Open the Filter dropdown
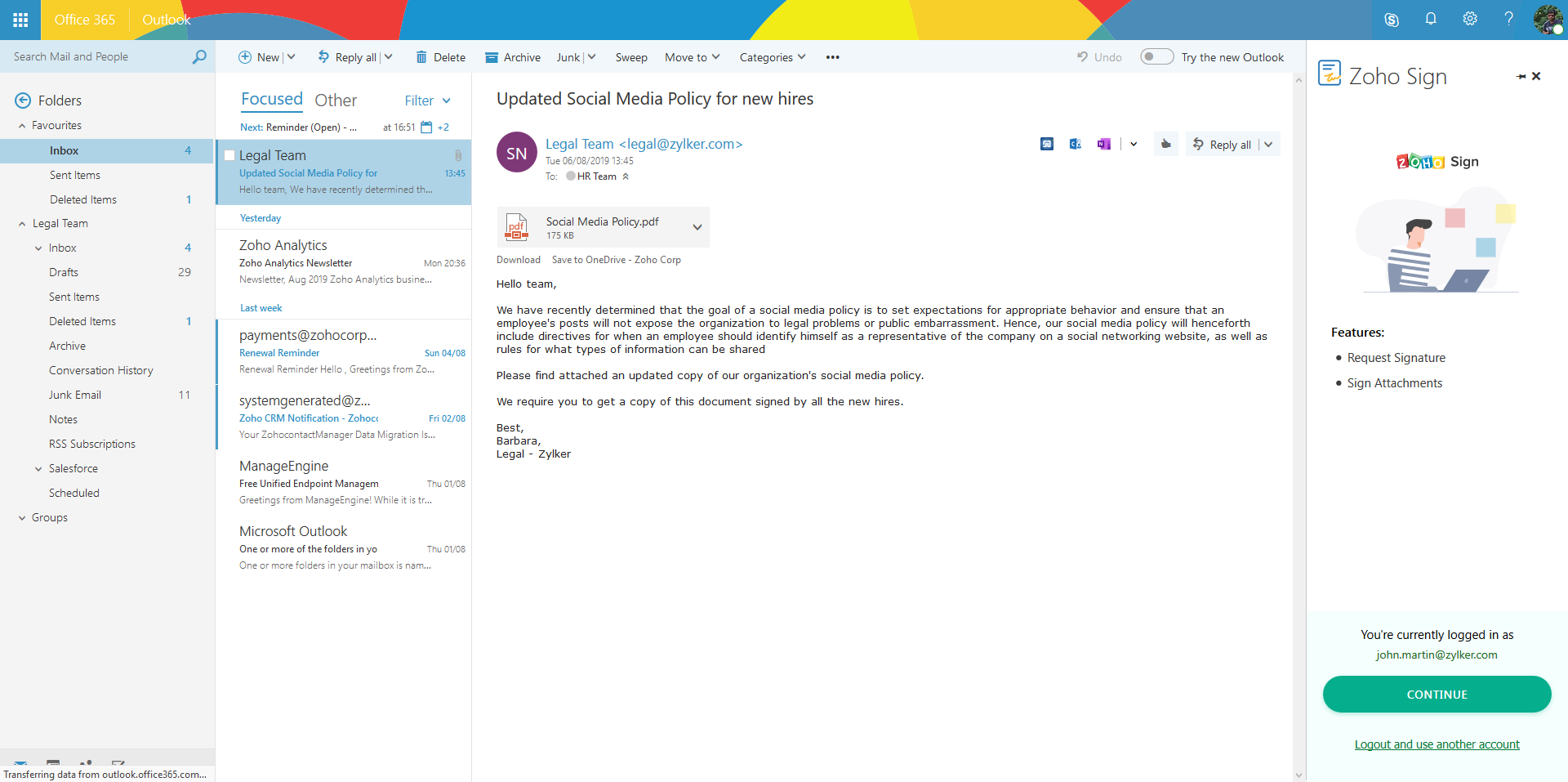The image size is (1568, 782). [428, 101]
